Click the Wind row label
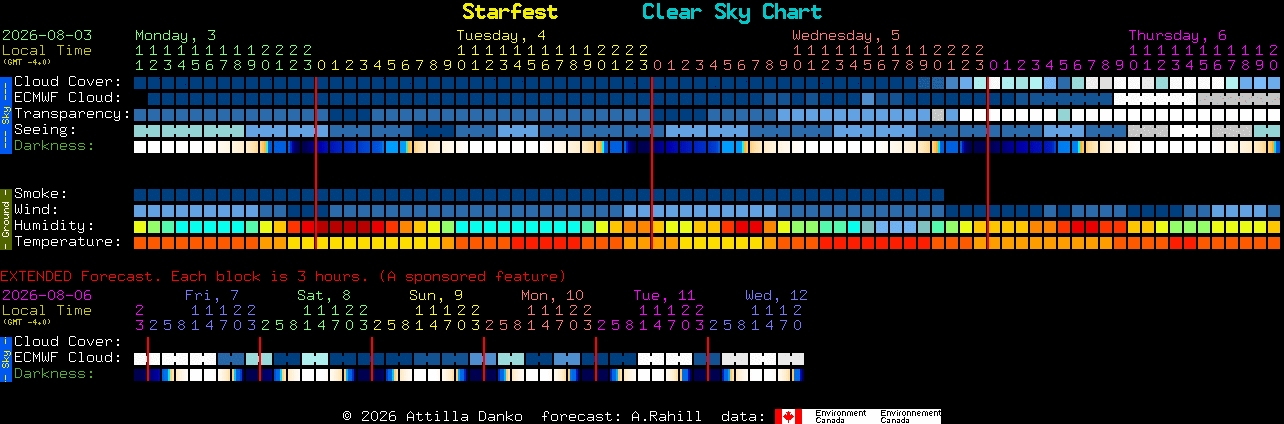 point(36,210)
